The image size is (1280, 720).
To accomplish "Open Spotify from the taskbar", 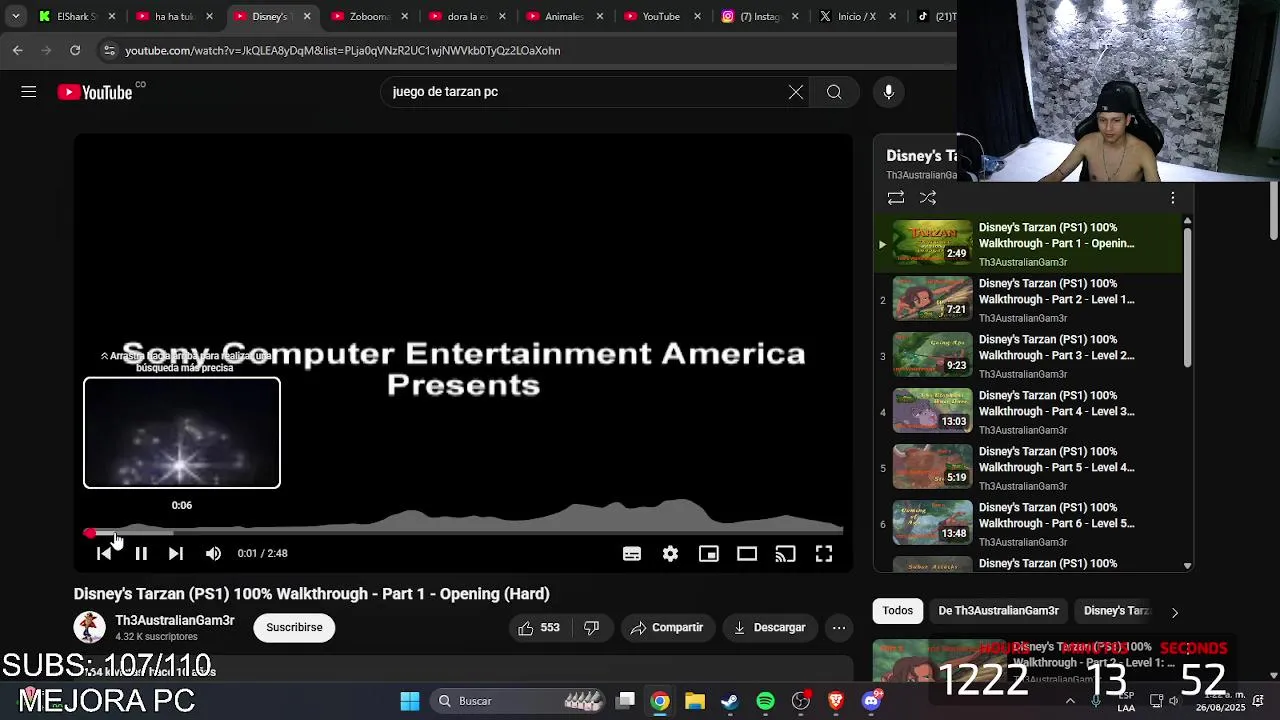I will [x=765, y=701].
